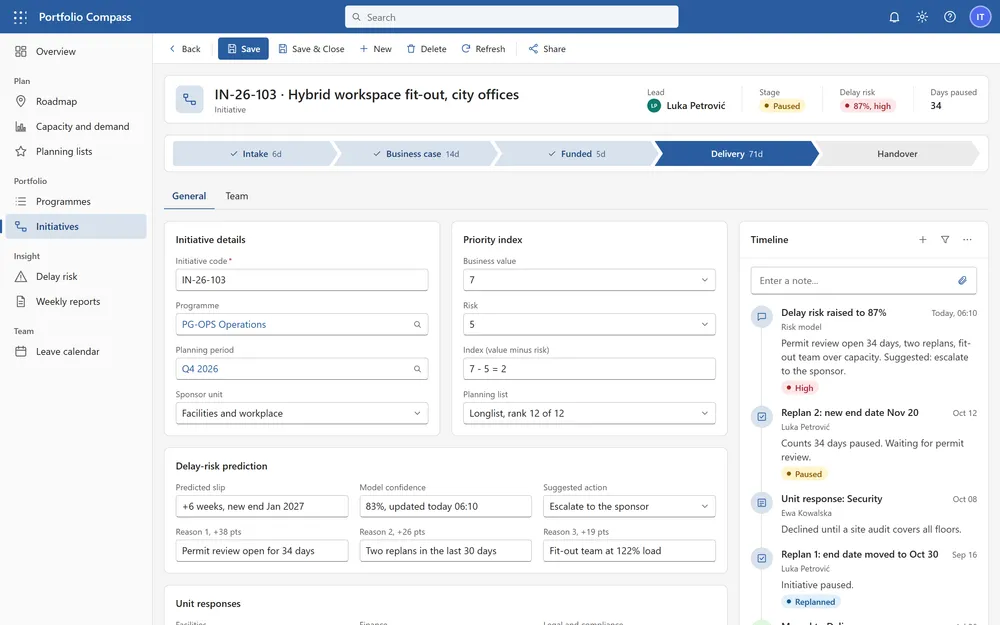Filter the Timeline entries
The width and height of the screenshot is (1000, 625).
(x=945, y=240)
